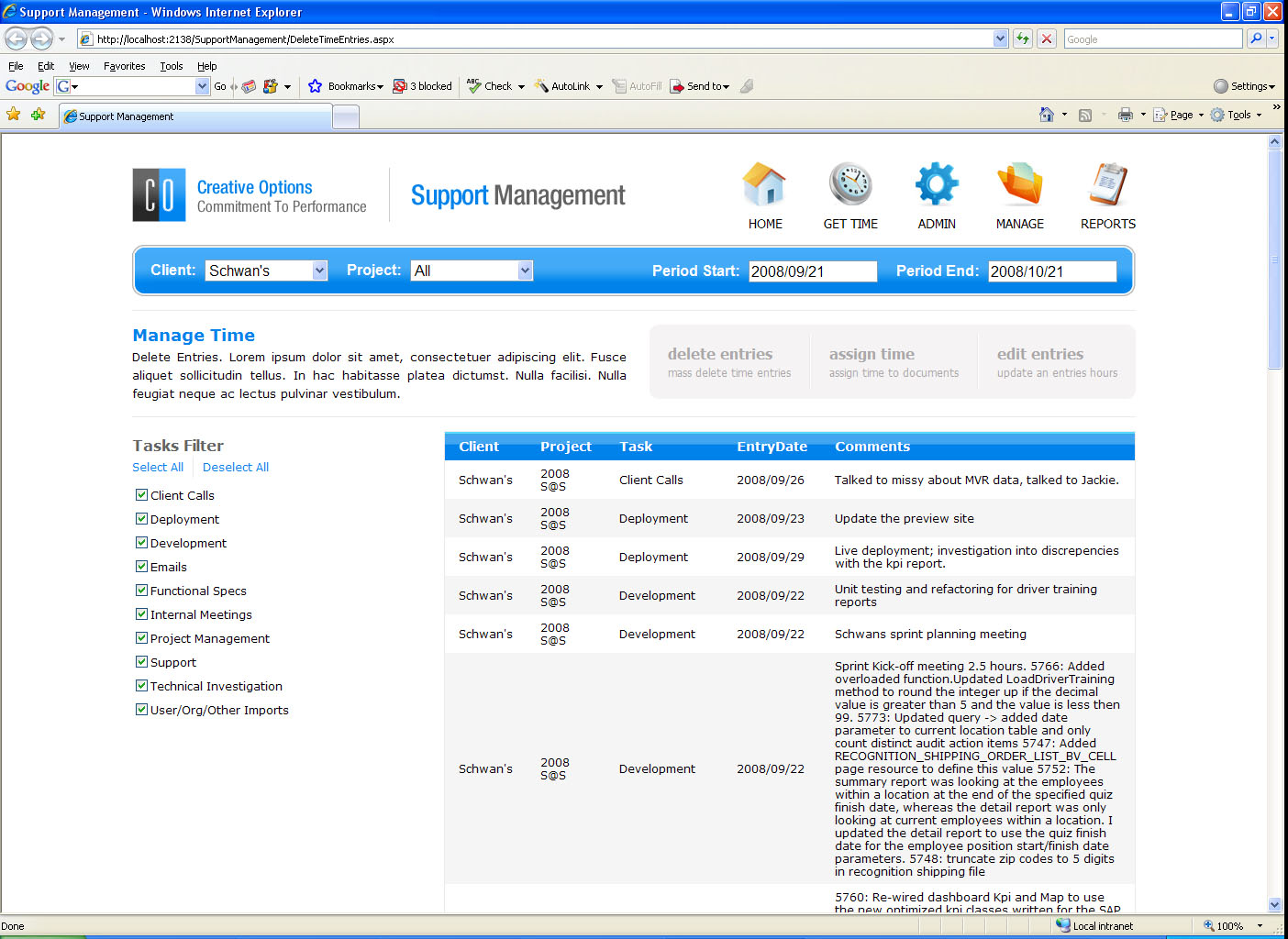Viewport: 1288px width, 939px height.
Task: Uncheck the Technical Investigation checkbox
Action: click(x=142, y=686)
